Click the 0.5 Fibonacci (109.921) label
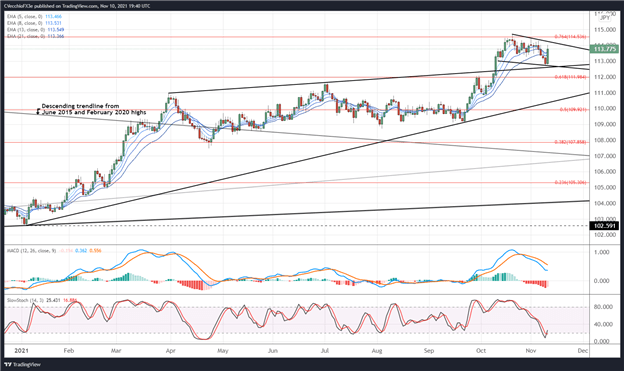The width and height of the screenshot is (624, 371). [571, 109]
